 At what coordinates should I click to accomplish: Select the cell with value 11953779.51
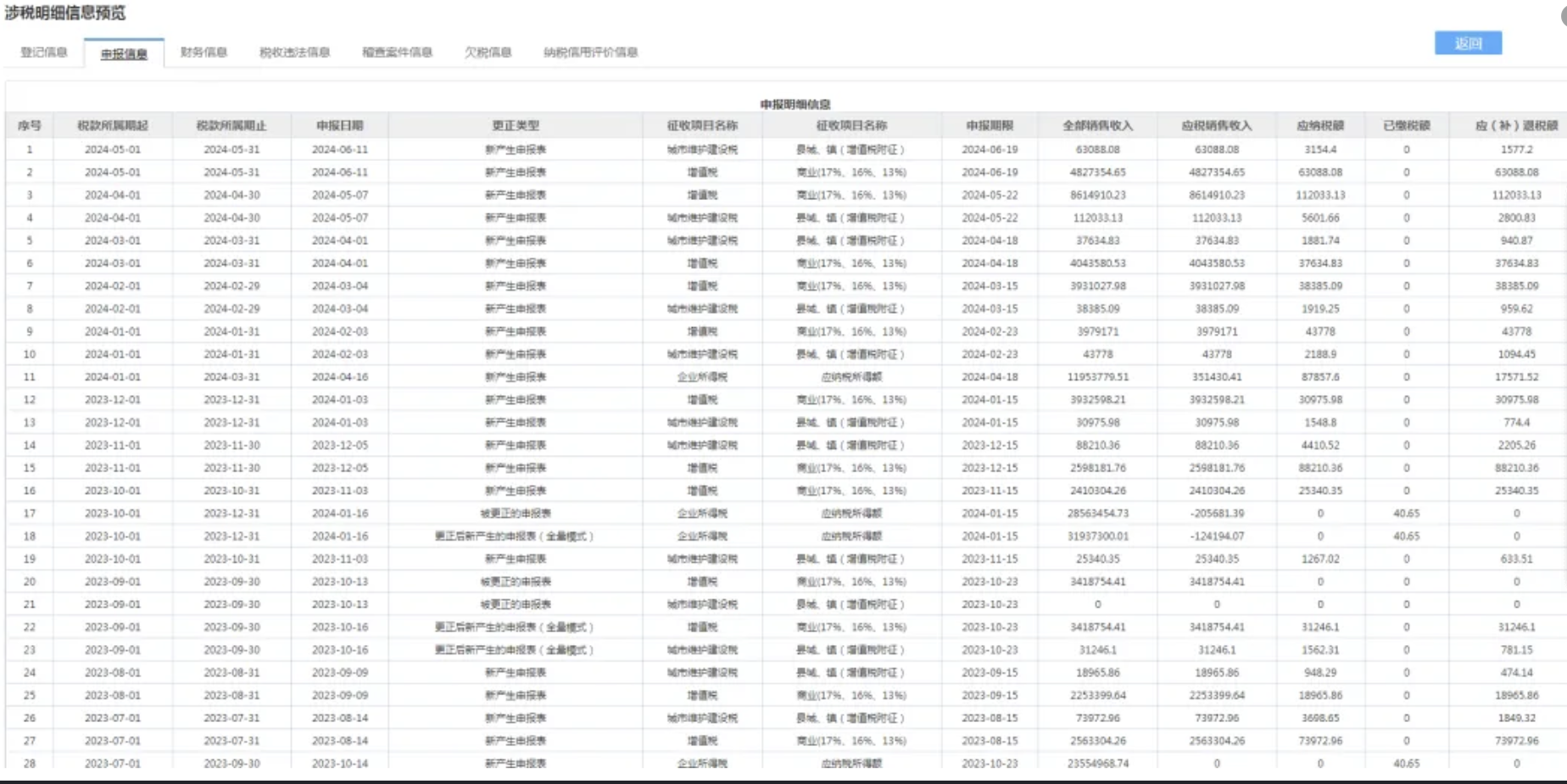1097,377
